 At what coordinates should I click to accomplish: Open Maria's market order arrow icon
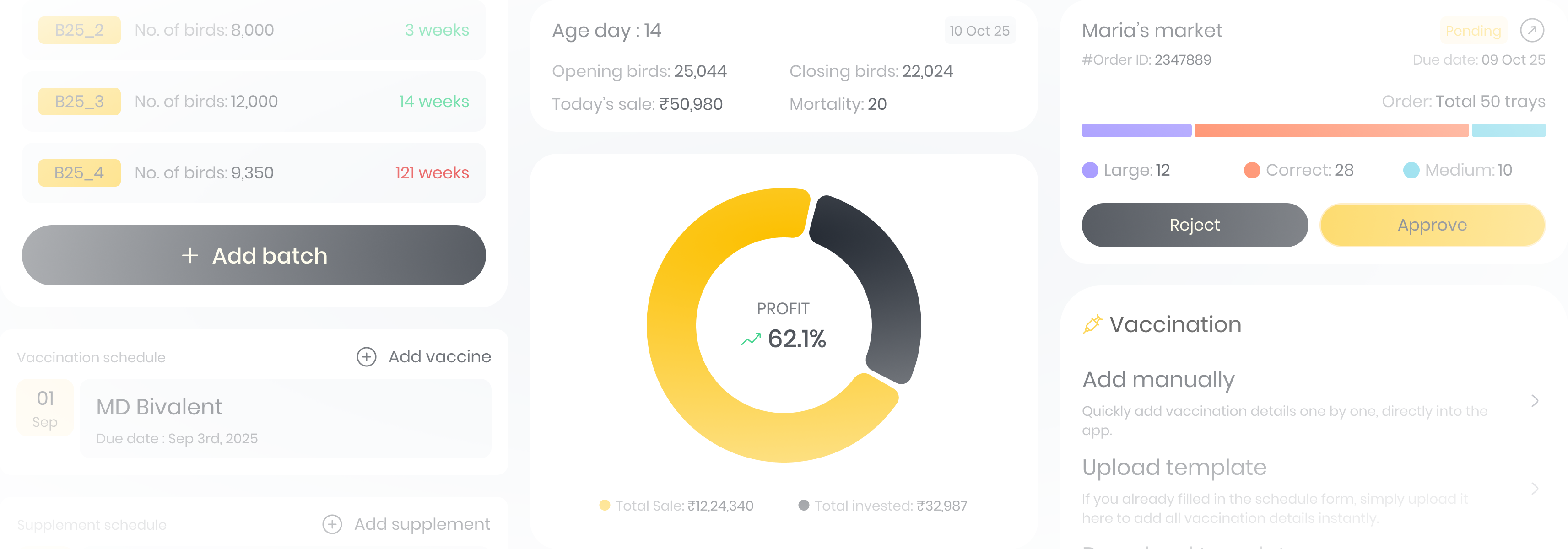pyautogui.click(x=1531, y=31)
